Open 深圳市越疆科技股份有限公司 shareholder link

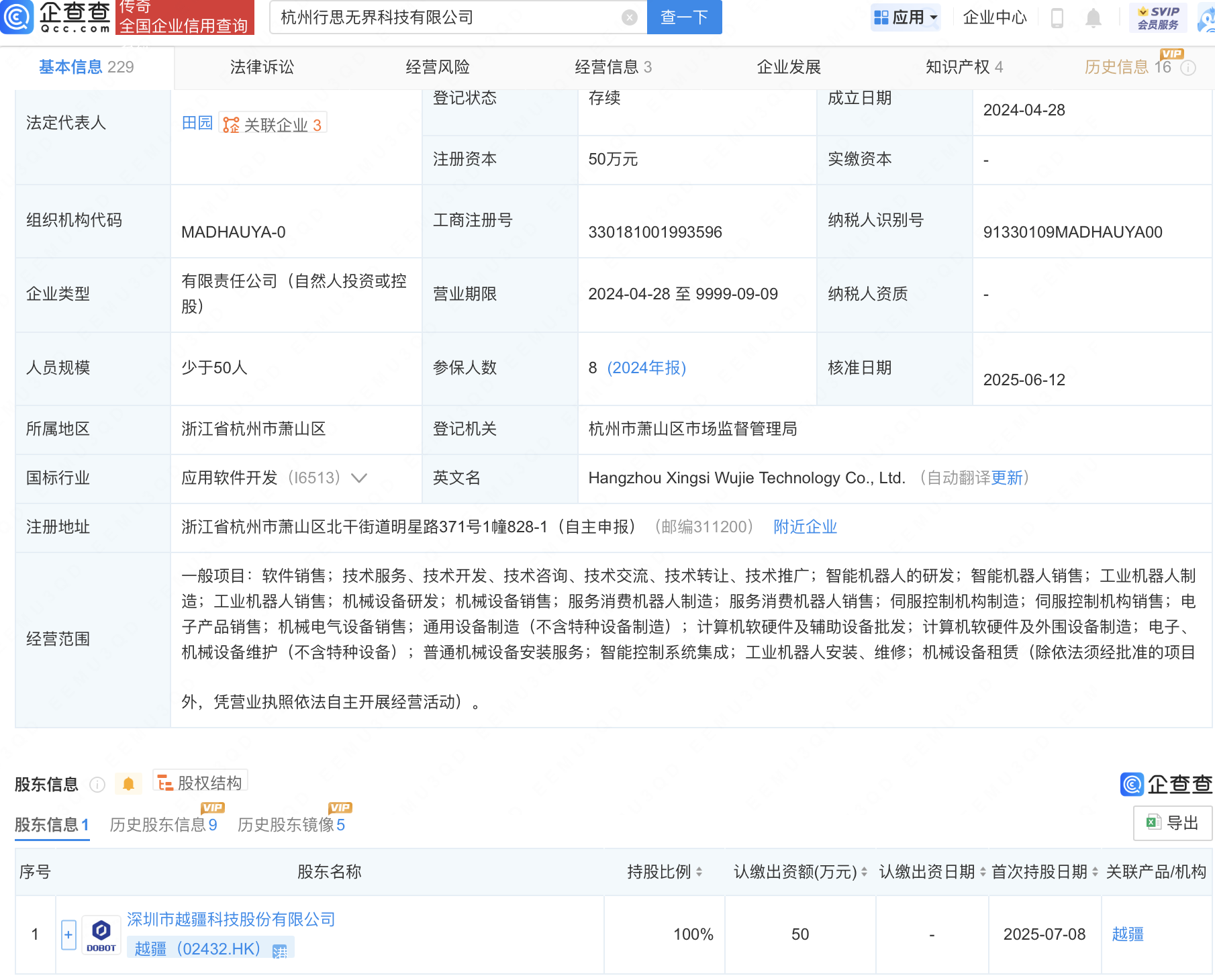pos(231,920)
